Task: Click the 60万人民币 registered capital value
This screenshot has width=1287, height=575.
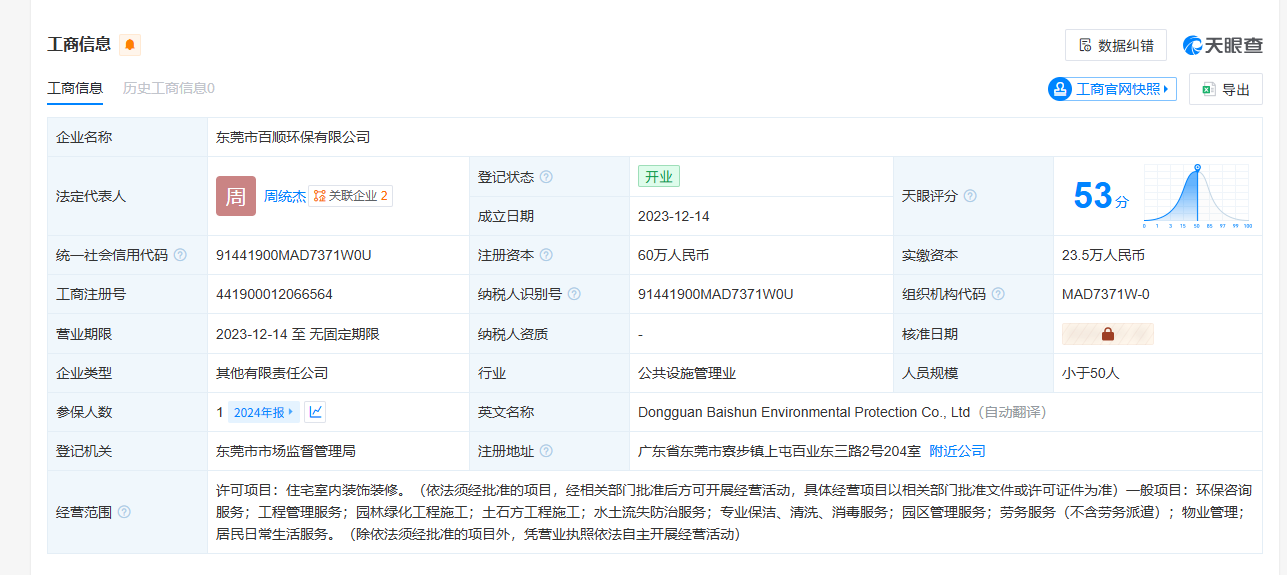Action: (x=674, y=255)
